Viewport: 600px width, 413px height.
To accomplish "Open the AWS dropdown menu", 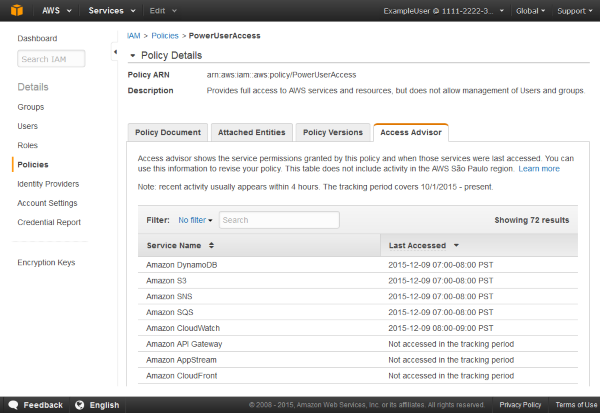I will pyautogui.click(x=57, y=11).
